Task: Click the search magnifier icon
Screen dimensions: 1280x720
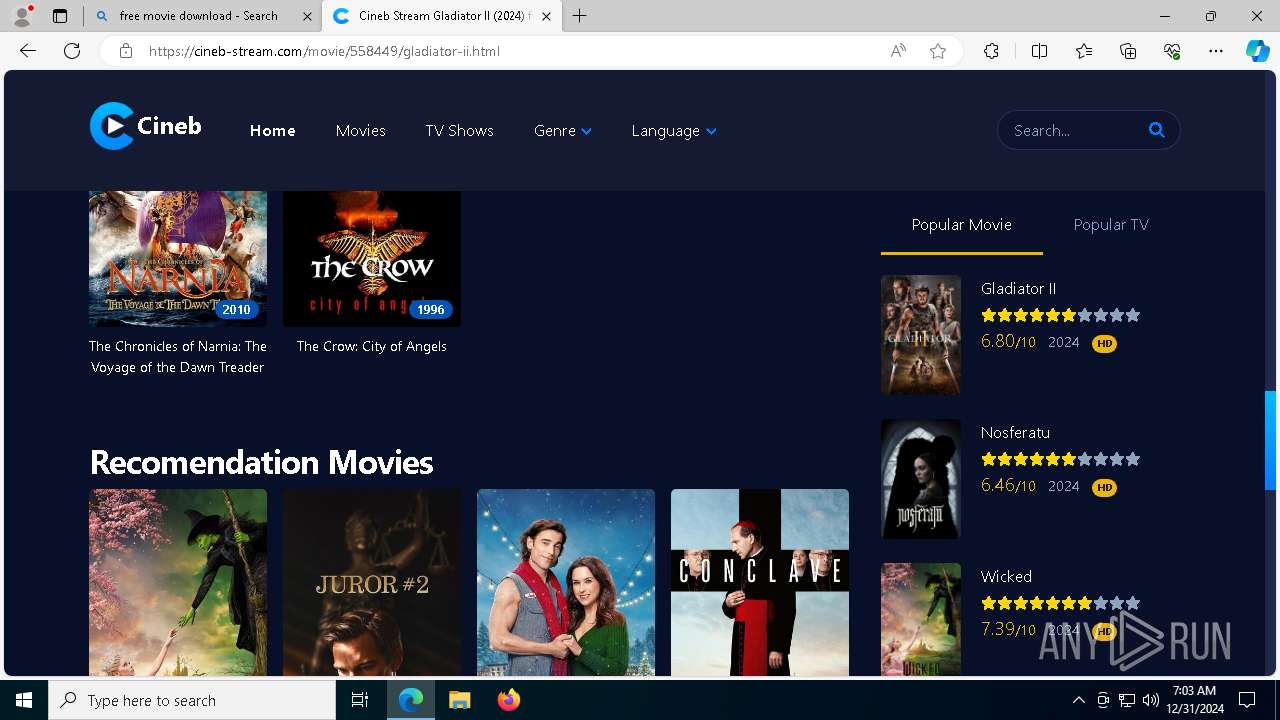Action: [1157, 130]
